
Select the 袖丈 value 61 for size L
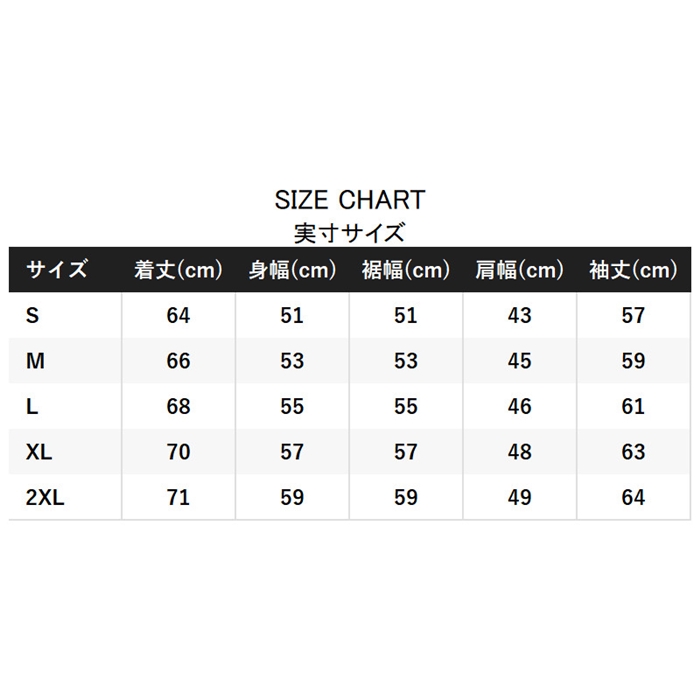[633, 407]
